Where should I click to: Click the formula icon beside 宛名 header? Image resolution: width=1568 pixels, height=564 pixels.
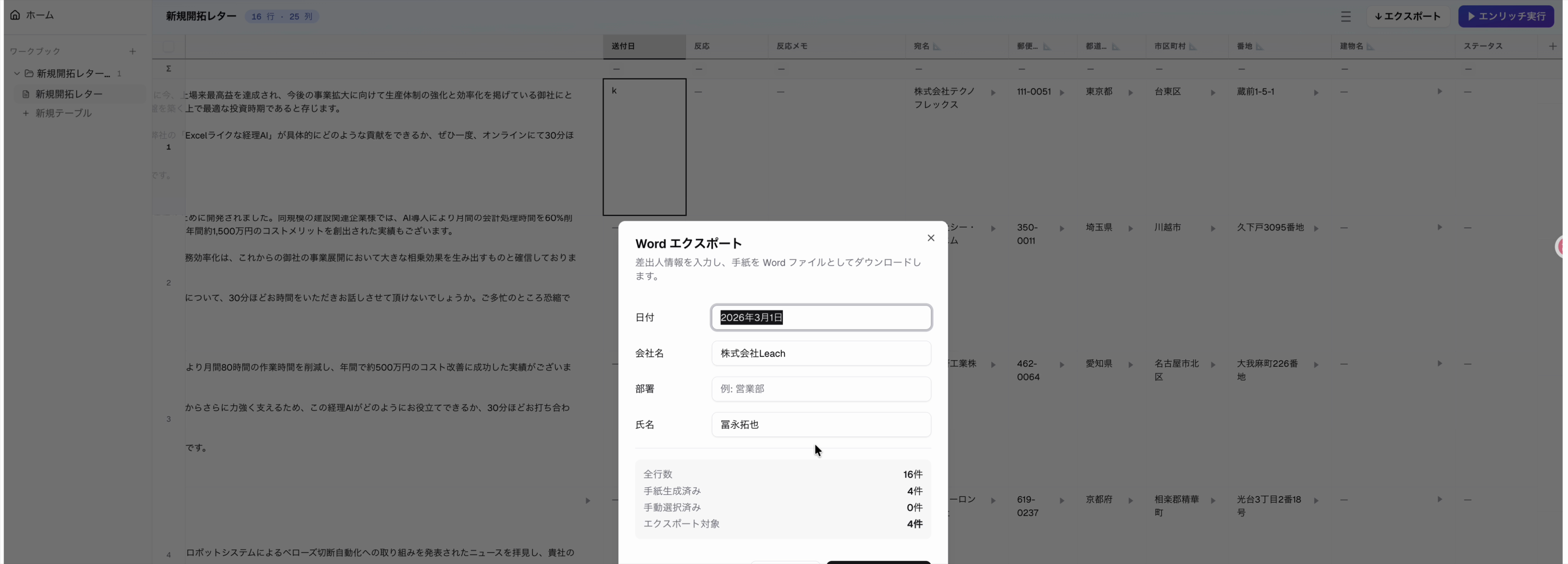(x=936, y=47)
